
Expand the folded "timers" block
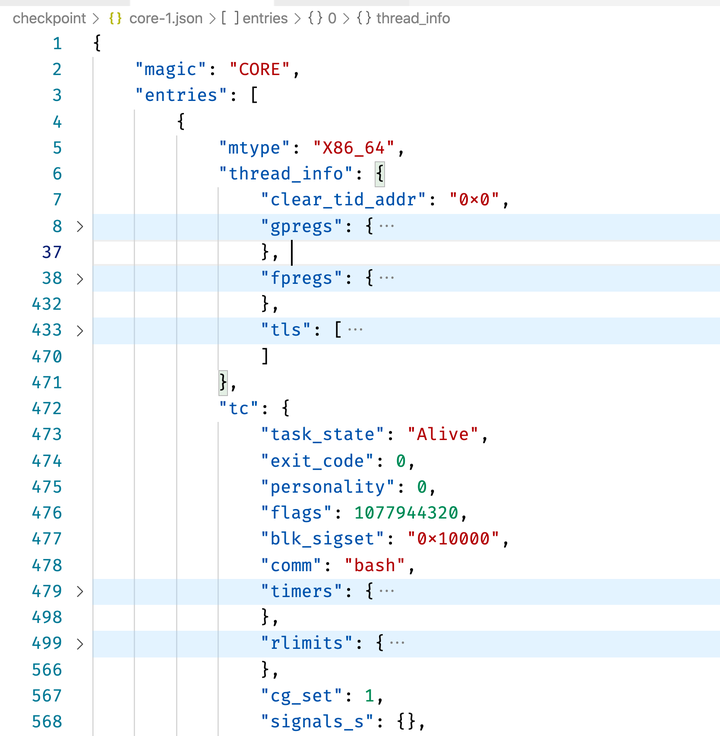[x=80, y=591]
